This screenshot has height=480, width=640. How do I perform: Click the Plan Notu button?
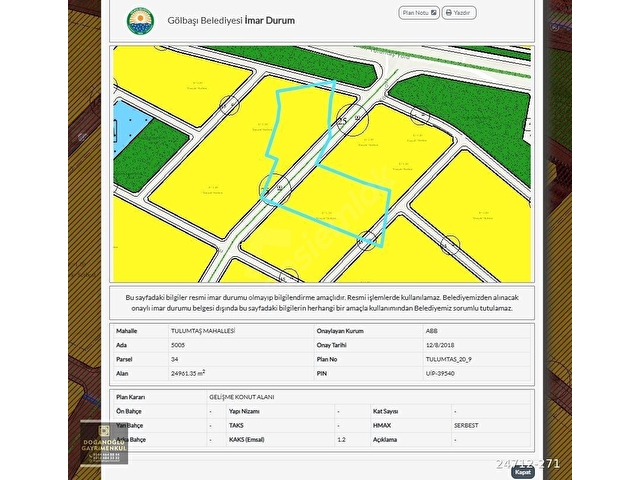pos(419,13)
